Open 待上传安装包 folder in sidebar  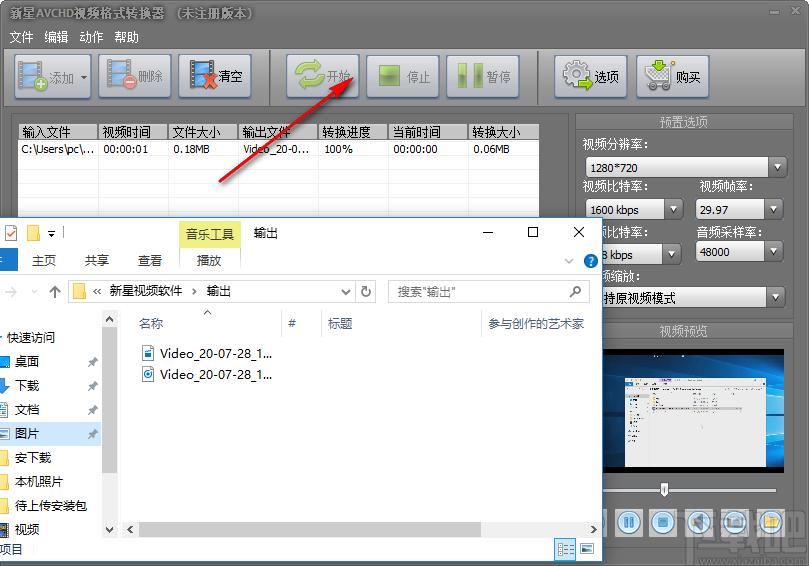[51, 506]
